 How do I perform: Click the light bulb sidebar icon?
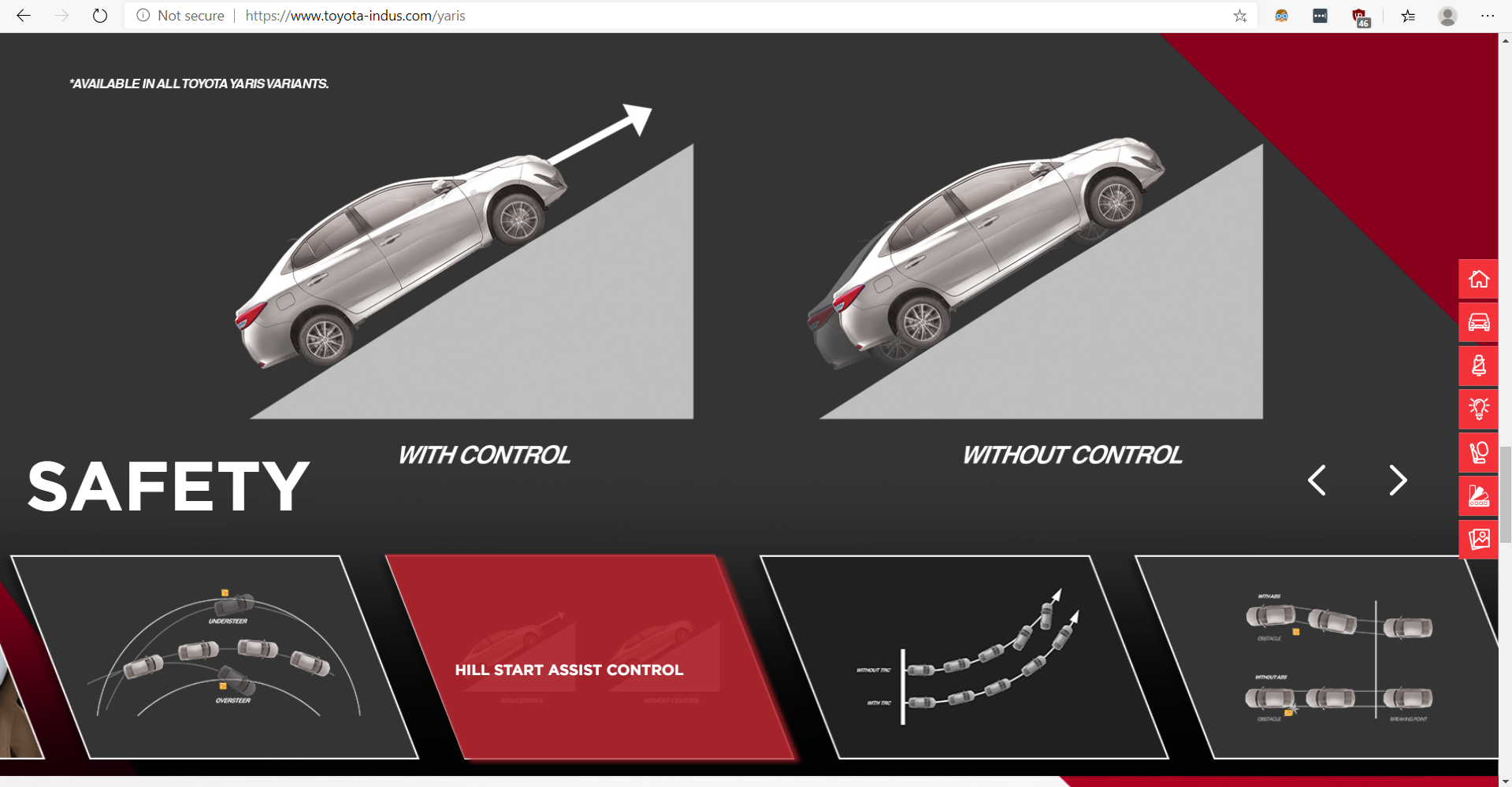pyautogui.click(x=1479, y=409)
